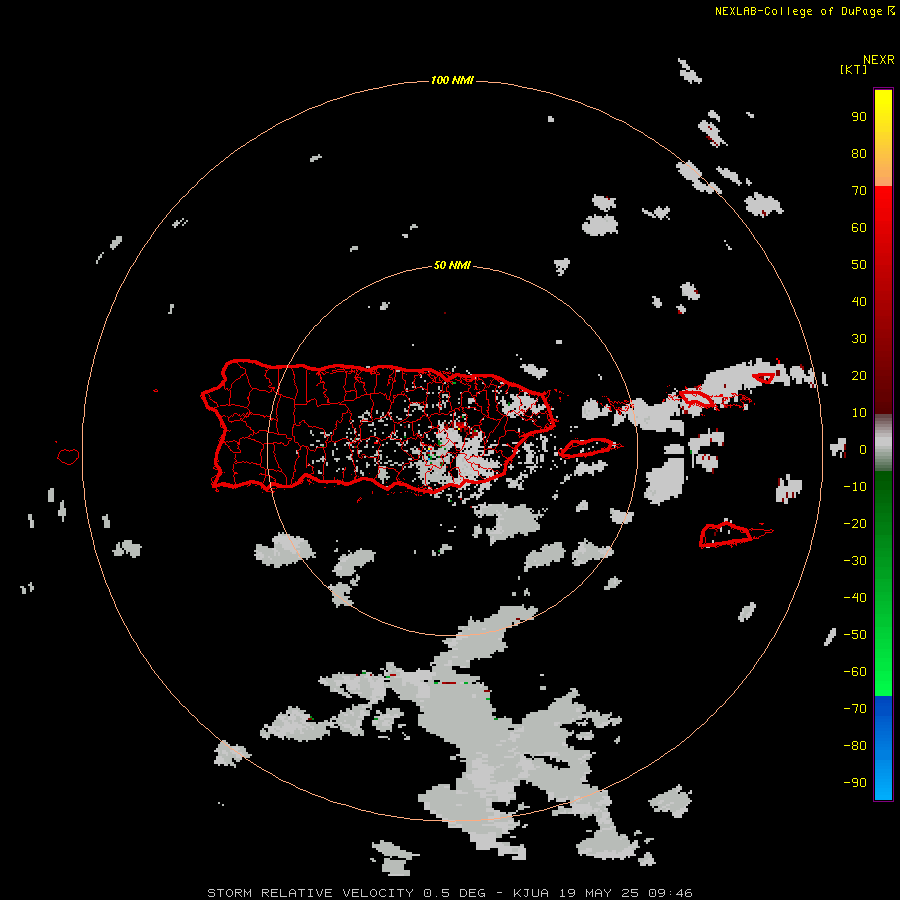Click the 100 NMI range ring label

click(452, 80)
